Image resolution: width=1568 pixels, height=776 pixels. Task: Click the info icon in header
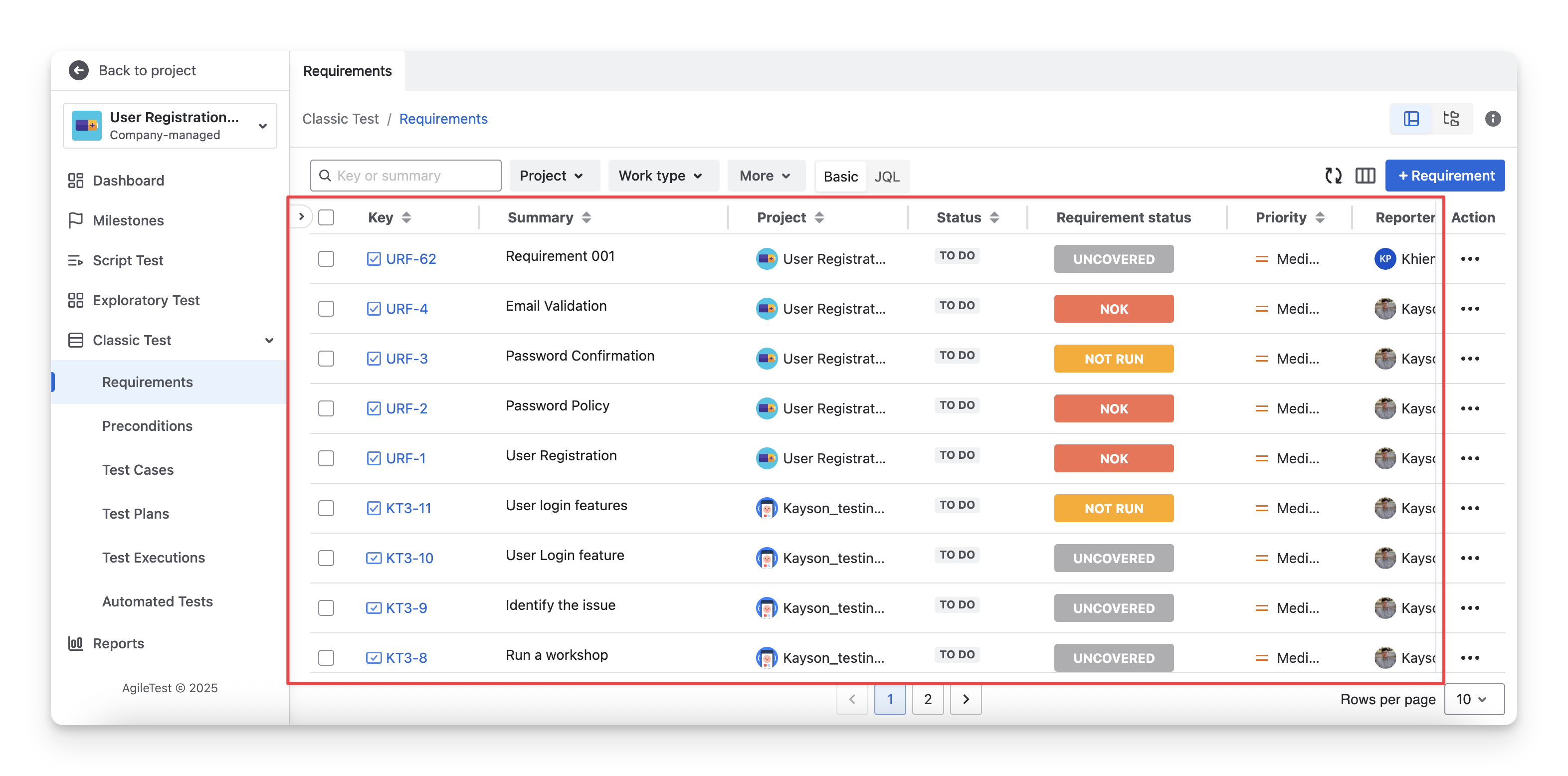tap(1493, 119)
